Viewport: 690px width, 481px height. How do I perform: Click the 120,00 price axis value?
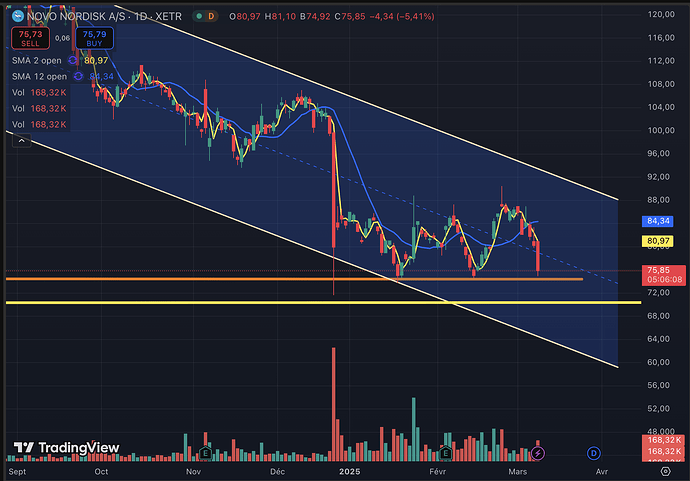click(661, 14)
